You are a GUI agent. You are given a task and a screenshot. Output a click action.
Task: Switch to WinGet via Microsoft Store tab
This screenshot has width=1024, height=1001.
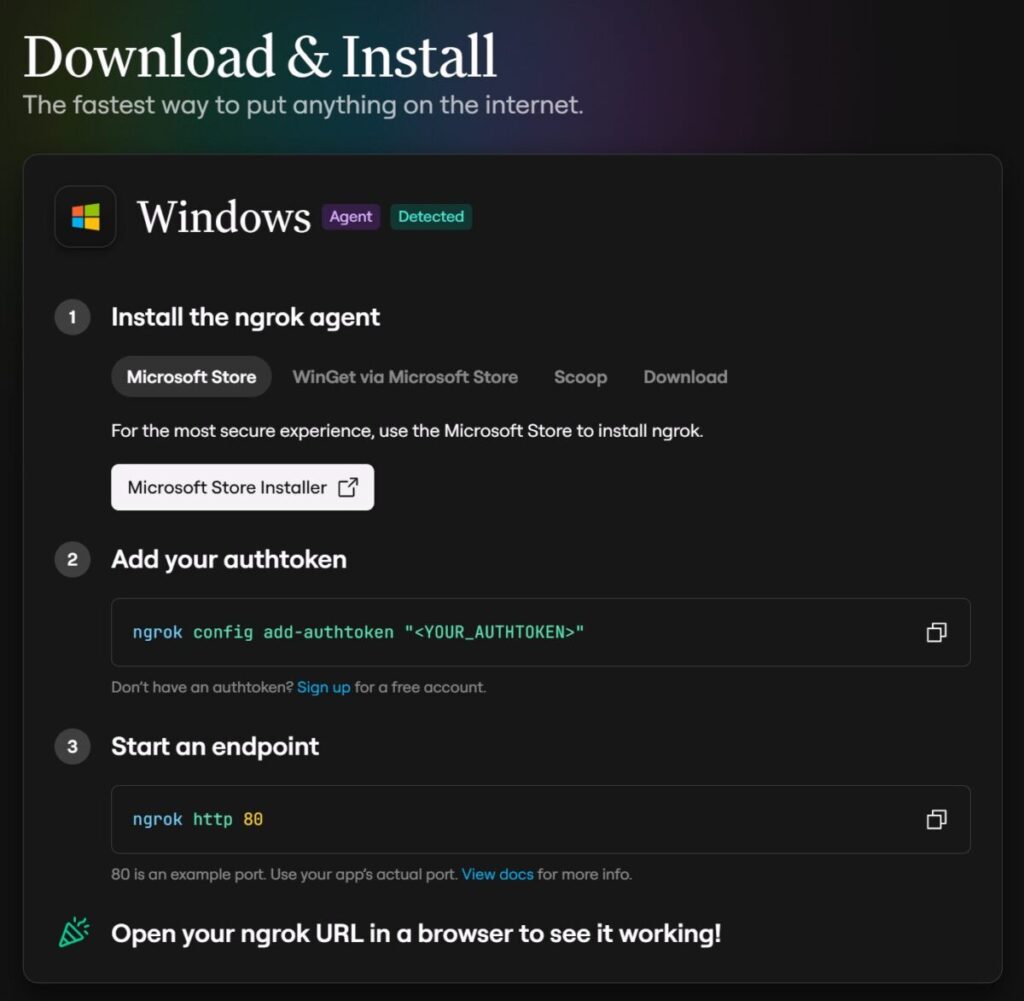click(x=405, y=377)
